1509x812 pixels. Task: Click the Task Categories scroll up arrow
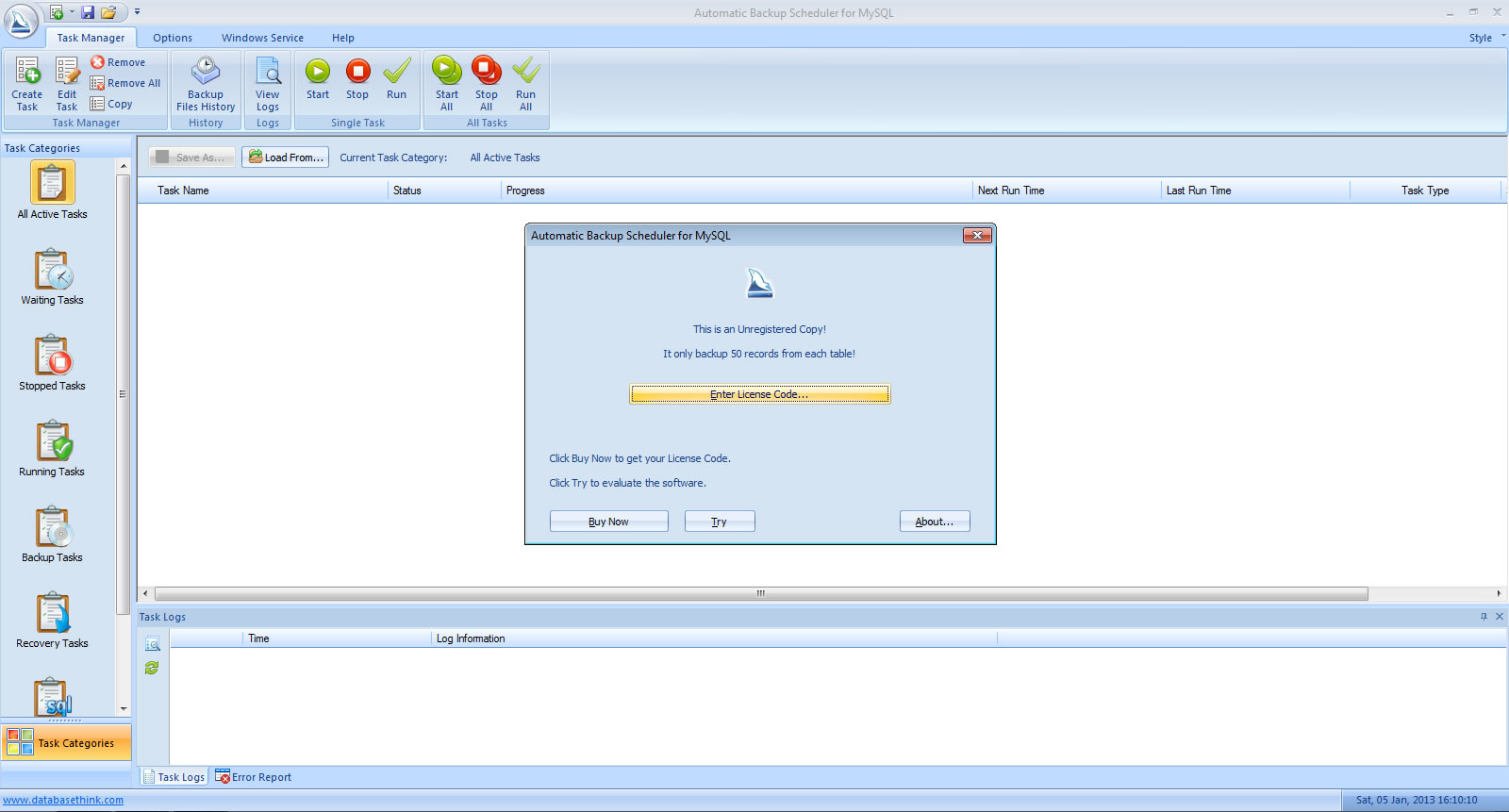pos(124,166)
